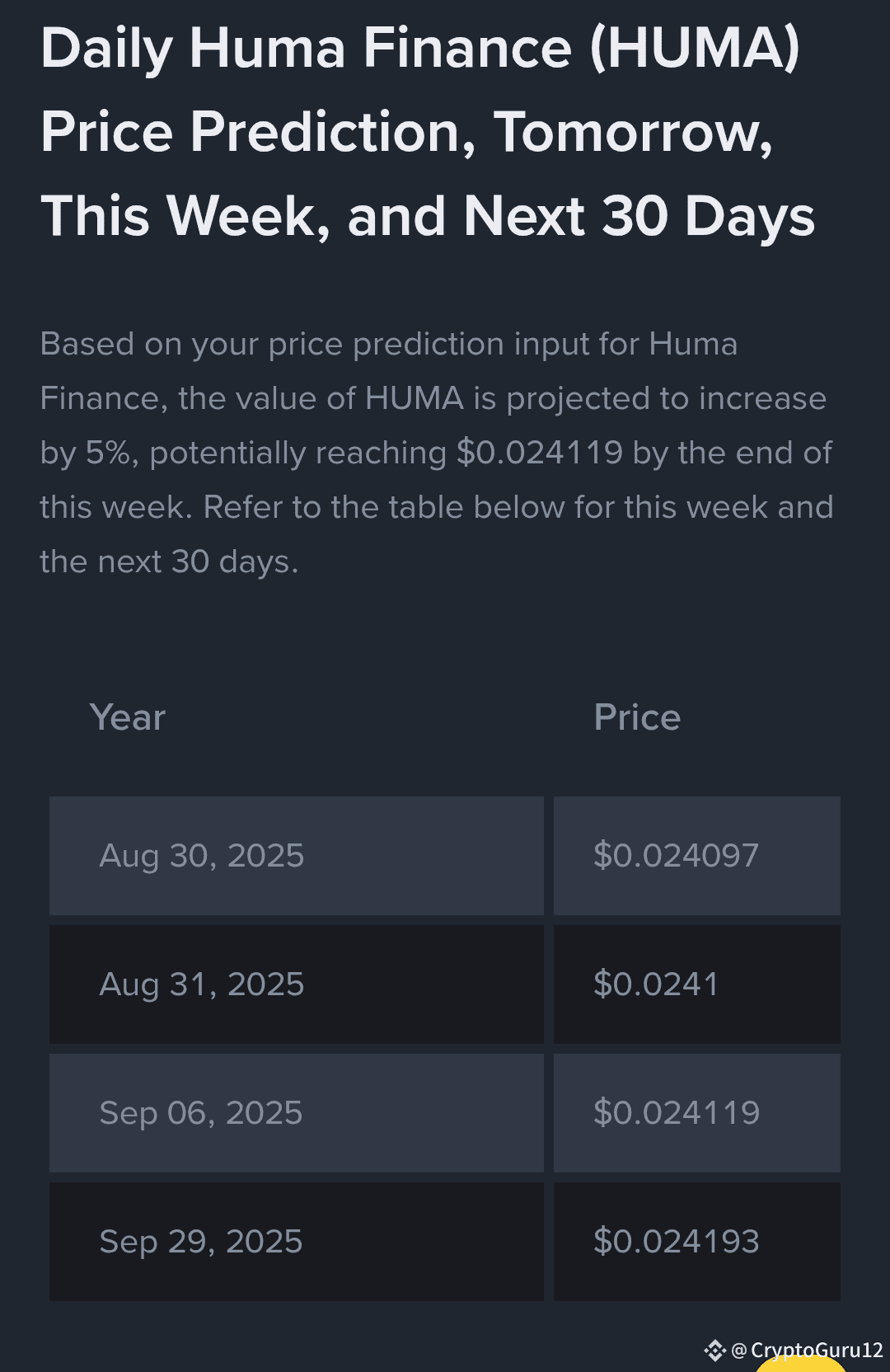Screen dimensions: 890x1372
Task: Click the Aug 30, 2025 date cell
Action: pyautogui.click(x=297, y=856)
